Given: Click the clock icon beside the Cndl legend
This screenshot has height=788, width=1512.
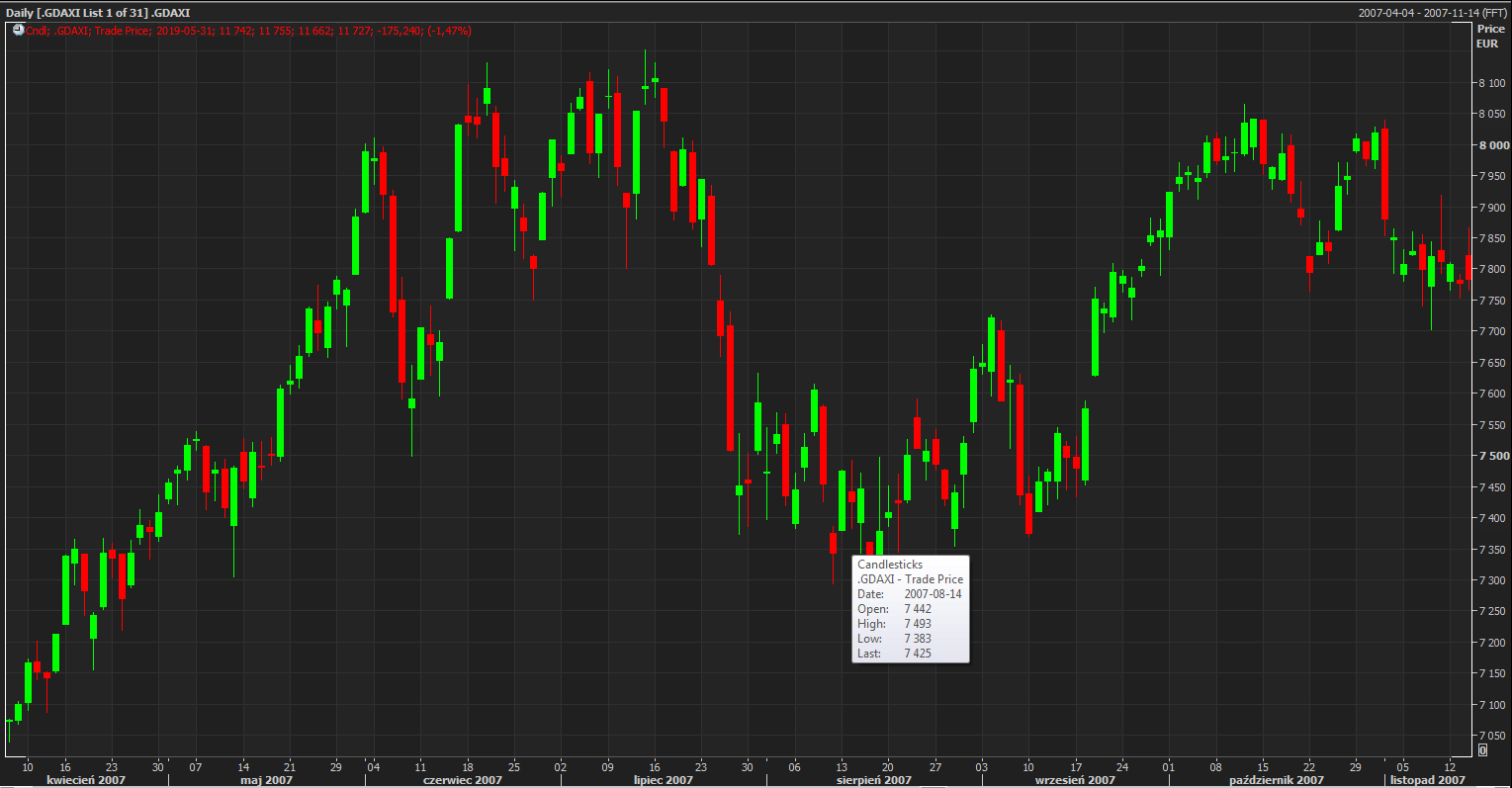Looking at the screenshot, I should [x=18, y=31].
